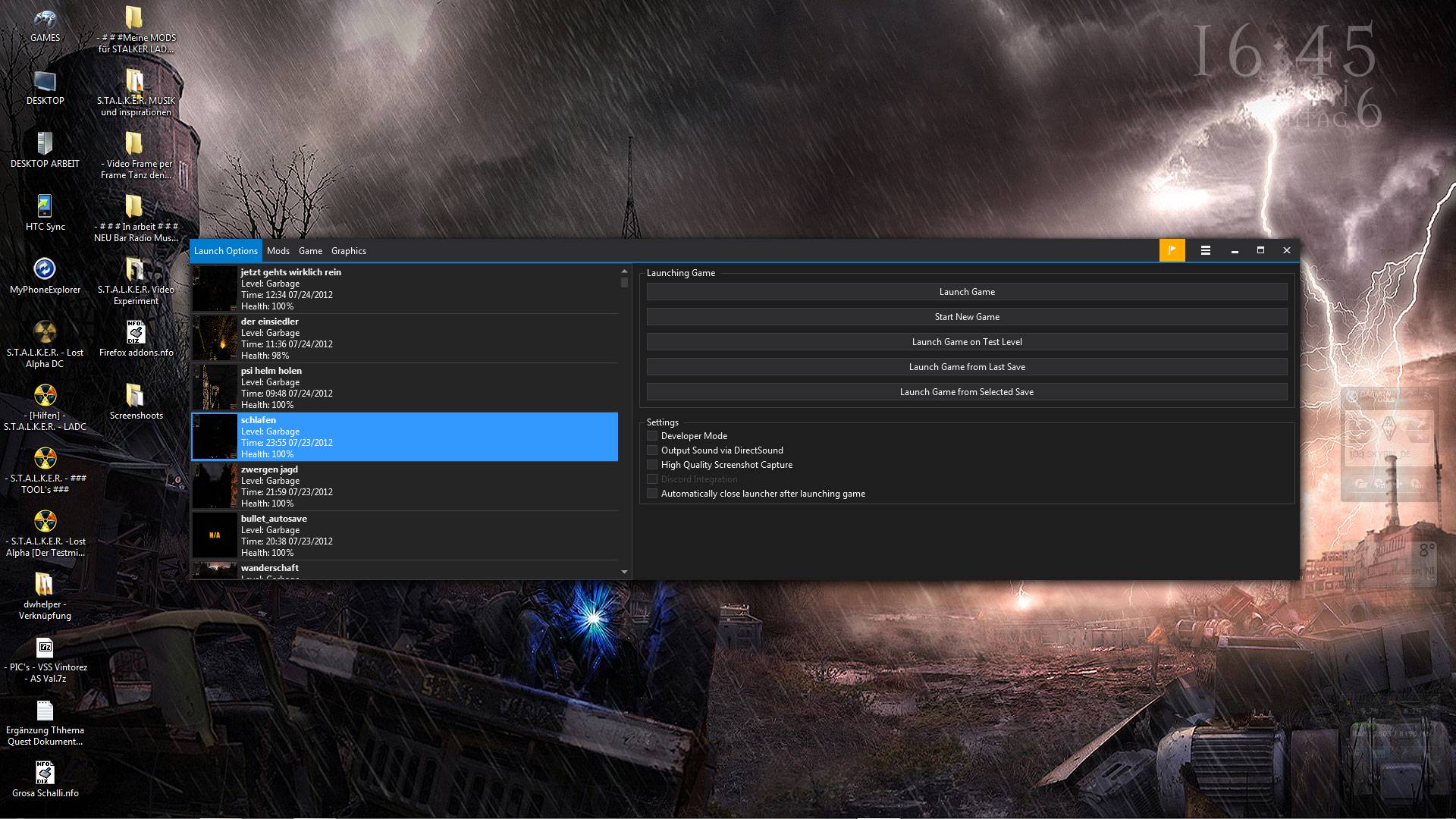This screenshot has width=1456, height=819.
Task: Toggle Output Sound via DirectSound
Action: (652, 450)
